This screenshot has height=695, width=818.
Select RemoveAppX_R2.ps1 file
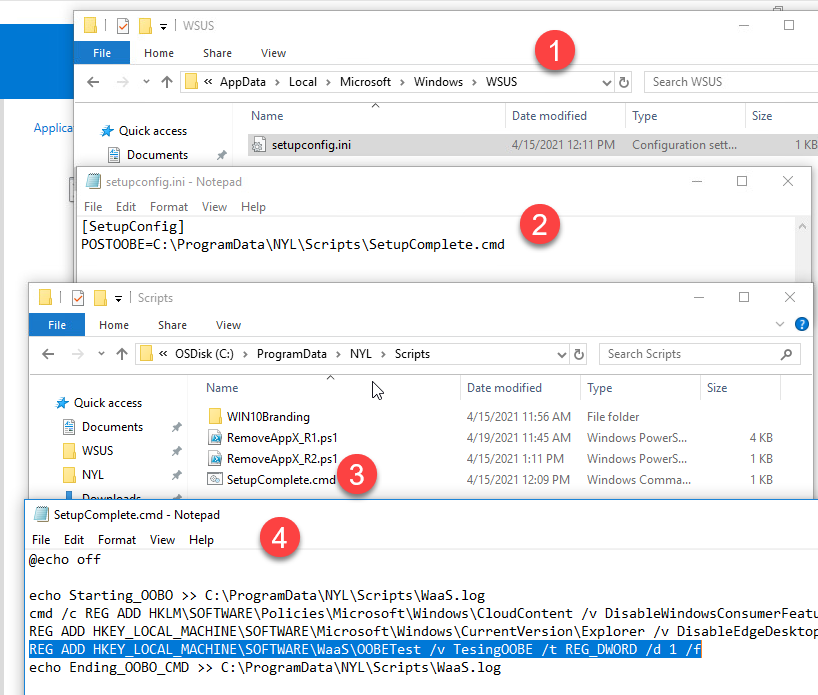pyautogui.click(x=282, y=458)
